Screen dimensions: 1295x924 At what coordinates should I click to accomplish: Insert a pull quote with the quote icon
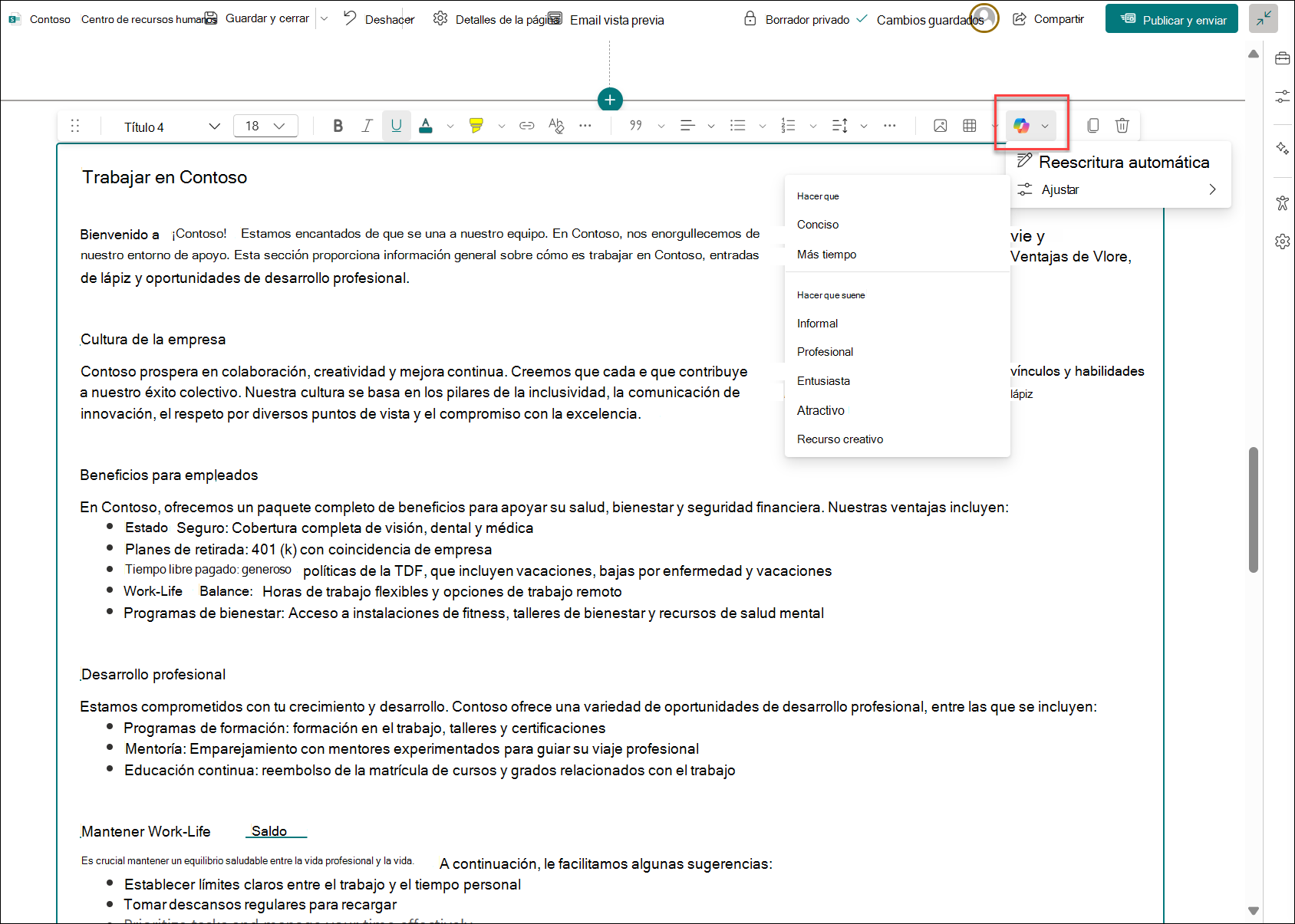tap(636, 126)
